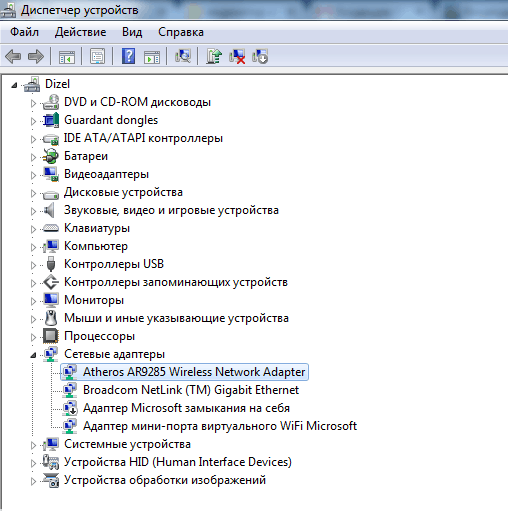Scan for hardware changes toolbar icon
The width and height of the screenshot is (508, 511).
click(x=183, y=56)
